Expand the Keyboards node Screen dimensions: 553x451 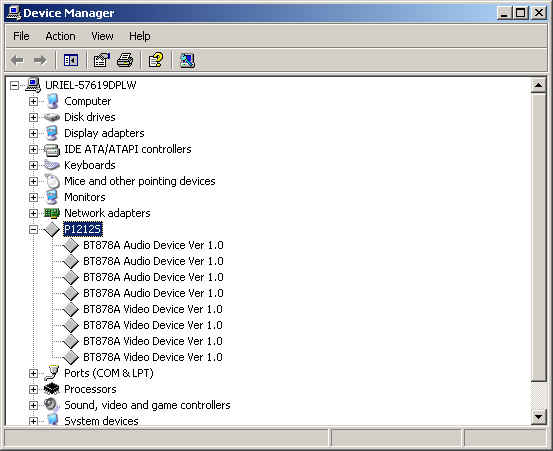click(33, 165)
